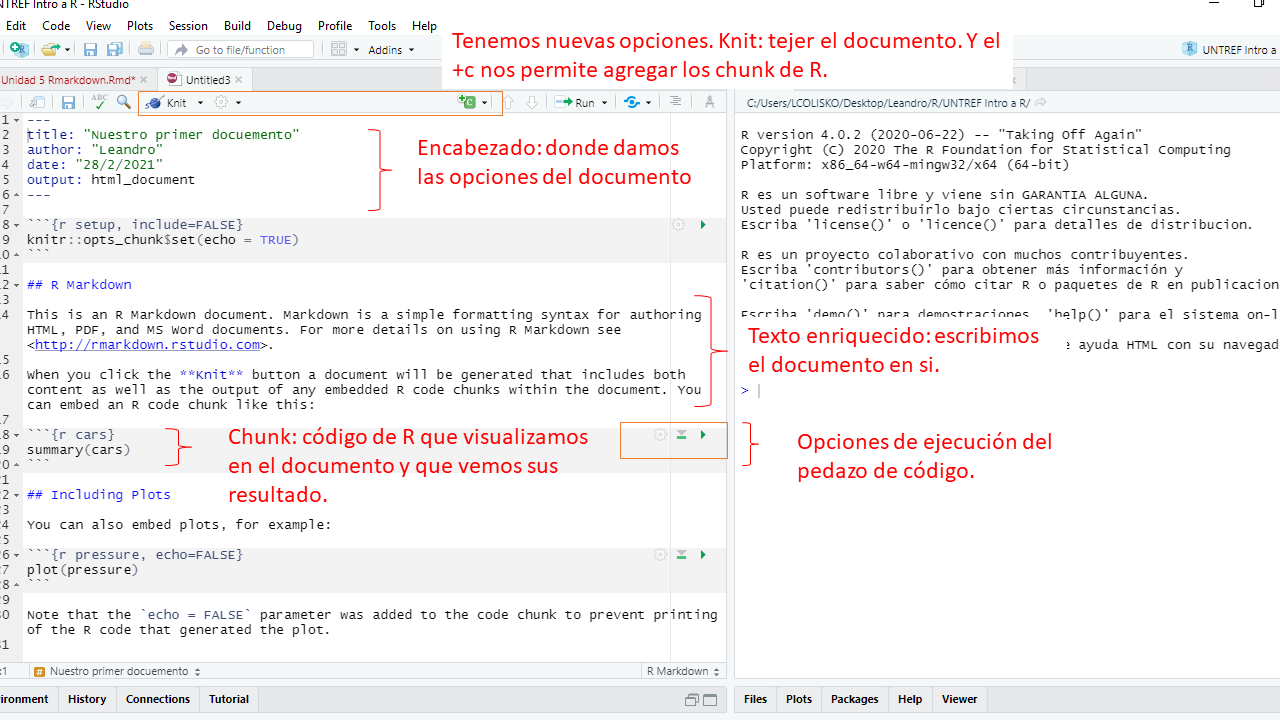The height and width of the screenshot is (720, 1280).
Task: Switch to the Viewer tab
Action: click(960, 699)
